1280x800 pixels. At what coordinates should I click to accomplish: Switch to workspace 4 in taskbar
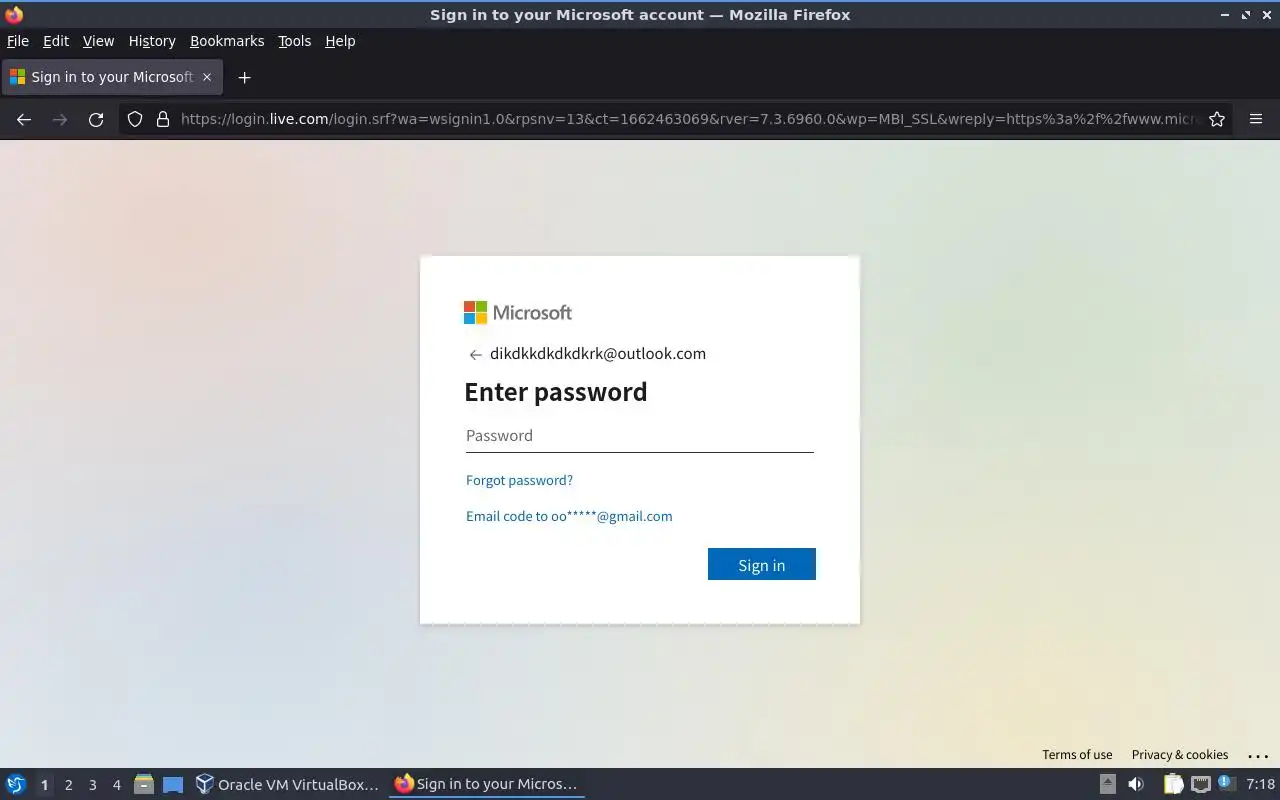116,785
